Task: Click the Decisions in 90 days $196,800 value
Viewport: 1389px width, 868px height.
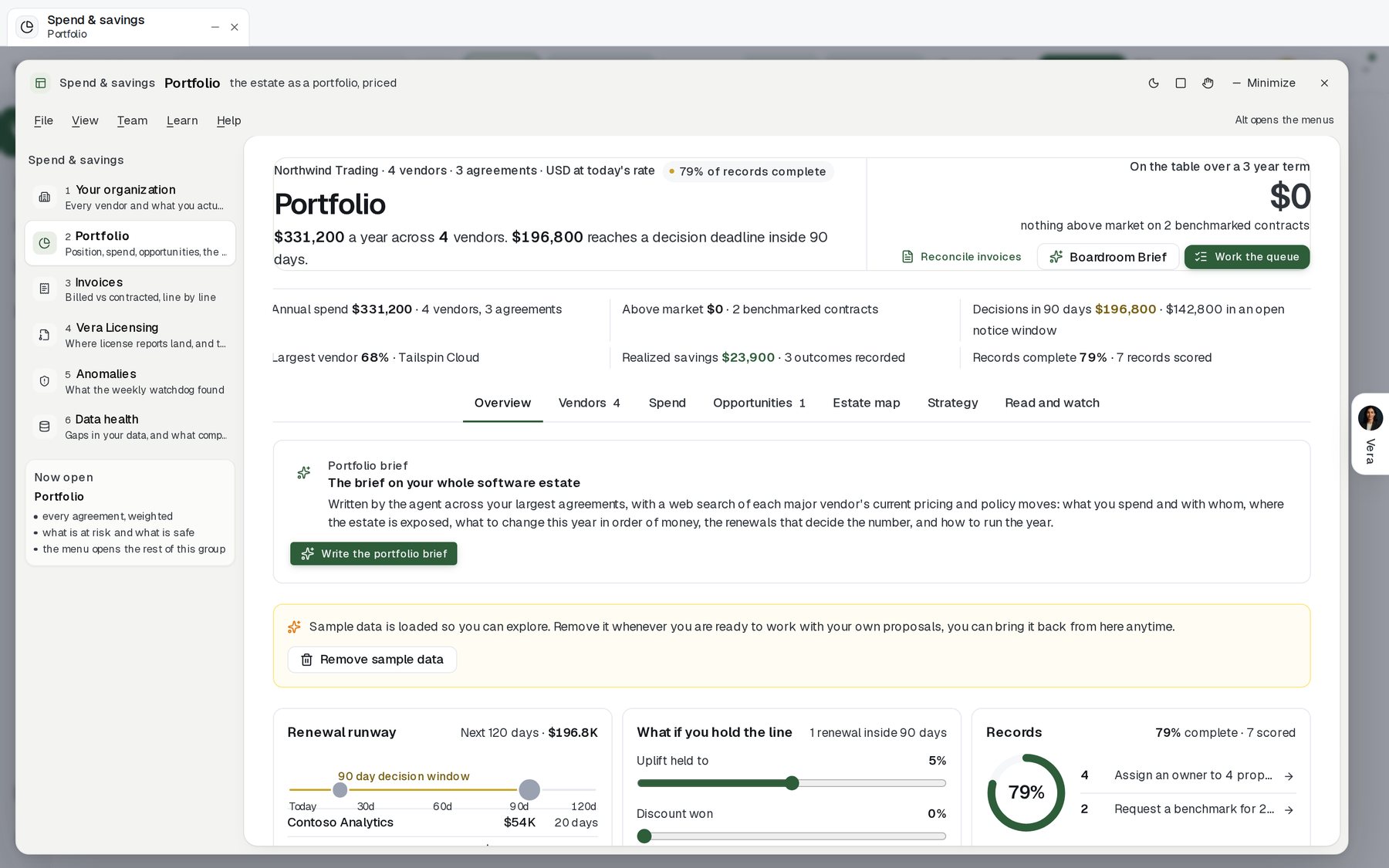Action: 1125,309
